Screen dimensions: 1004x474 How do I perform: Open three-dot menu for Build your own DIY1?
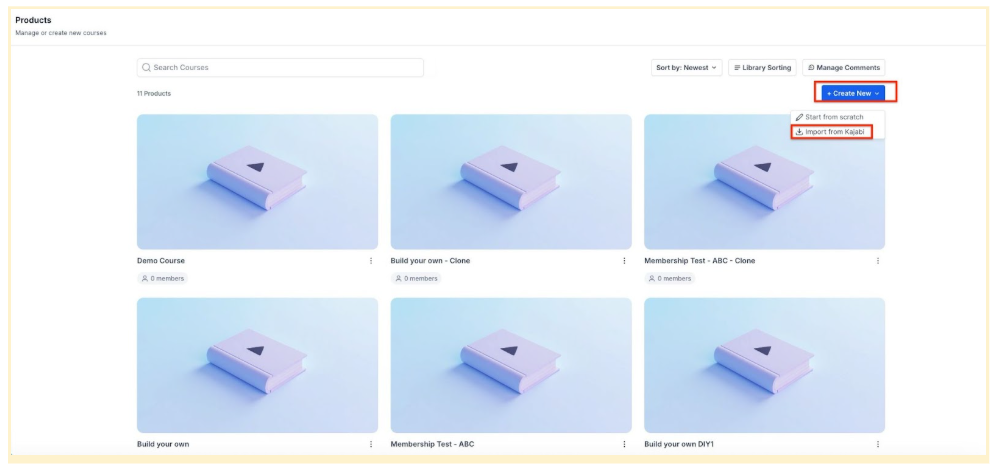pyautogui.click(x=878, y=444)
